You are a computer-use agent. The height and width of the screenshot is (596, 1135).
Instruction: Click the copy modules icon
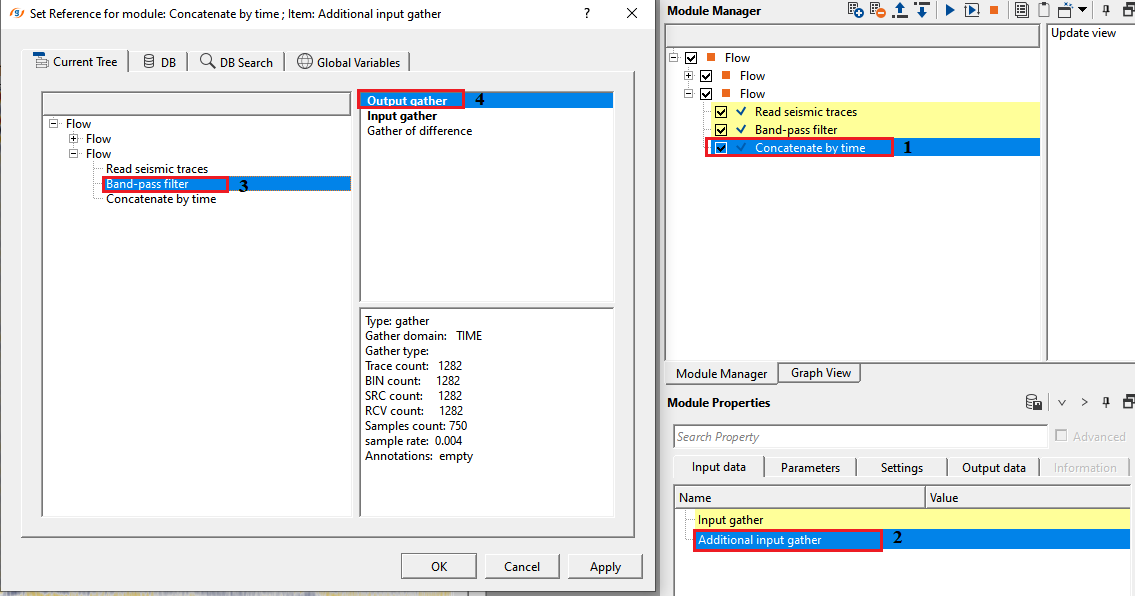pyautogui.click(x=1021, y=11)
